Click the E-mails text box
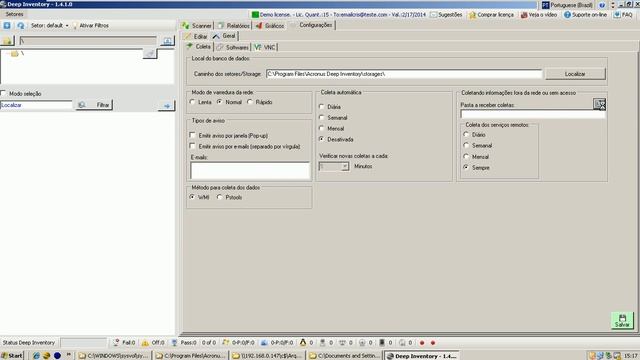 pos(250,171)
